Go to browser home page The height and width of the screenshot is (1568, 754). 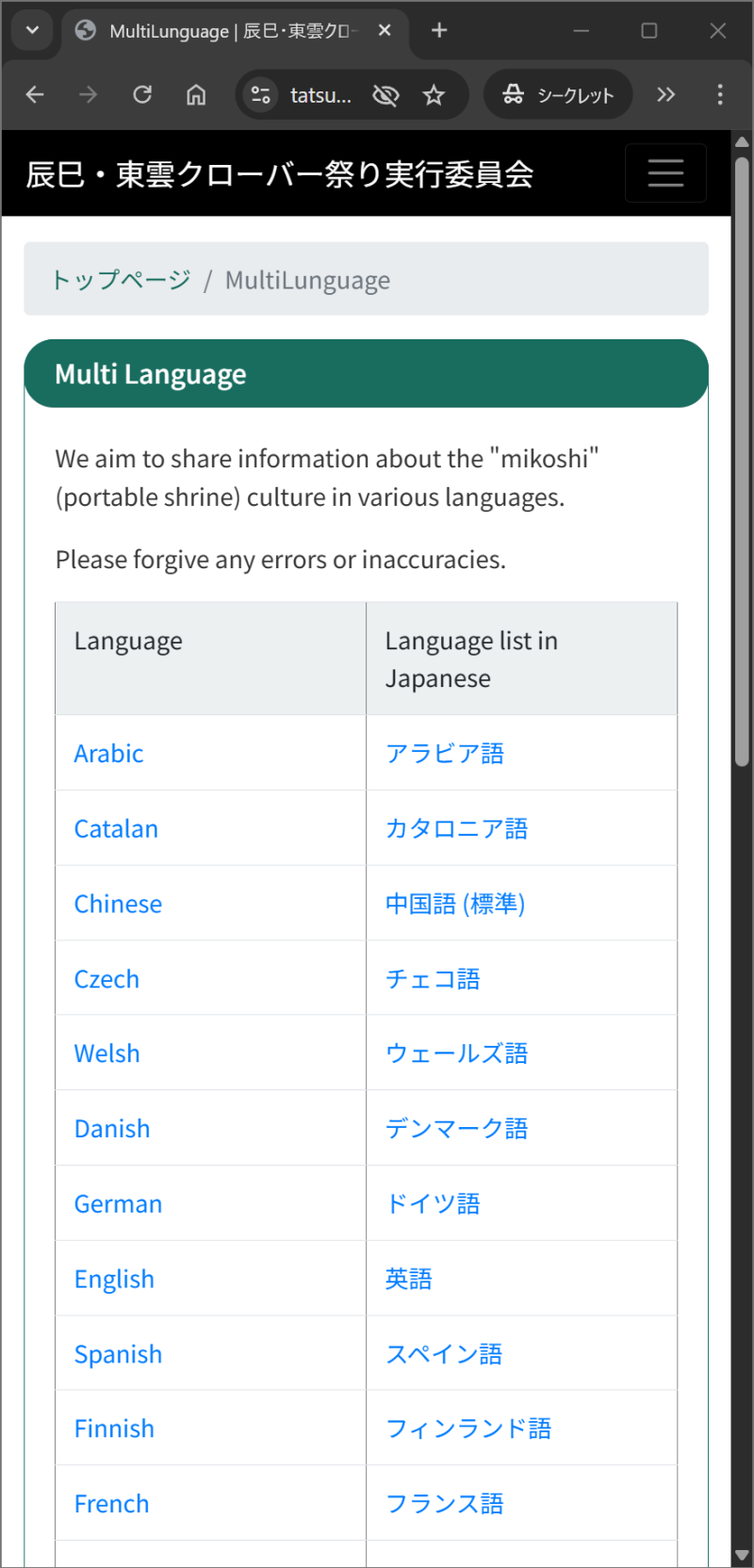coord(196,94)
